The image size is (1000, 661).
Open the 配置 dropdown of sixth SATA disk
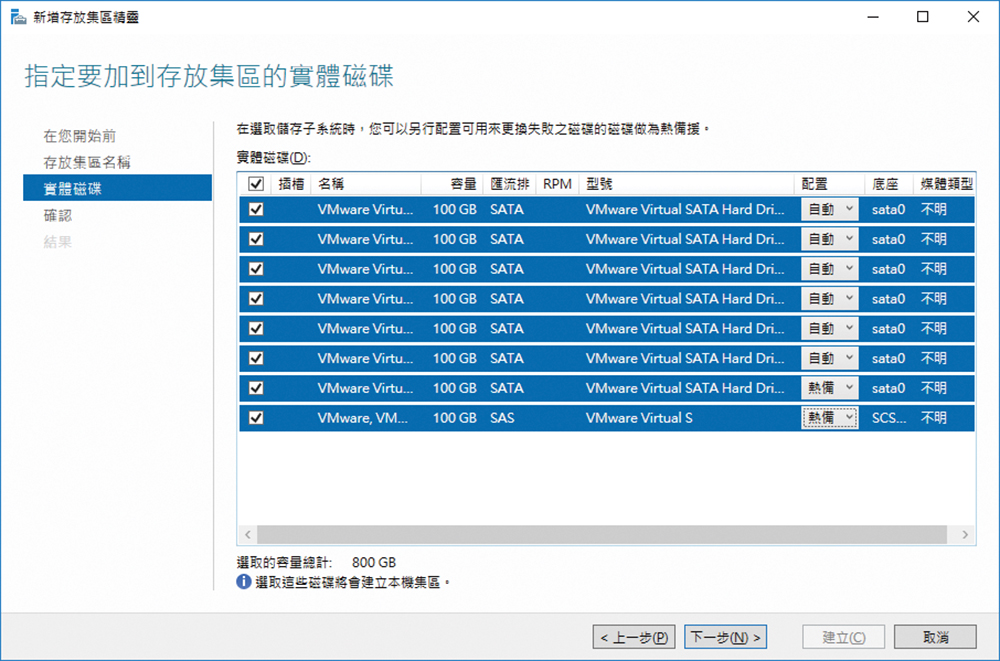[830, 358]
